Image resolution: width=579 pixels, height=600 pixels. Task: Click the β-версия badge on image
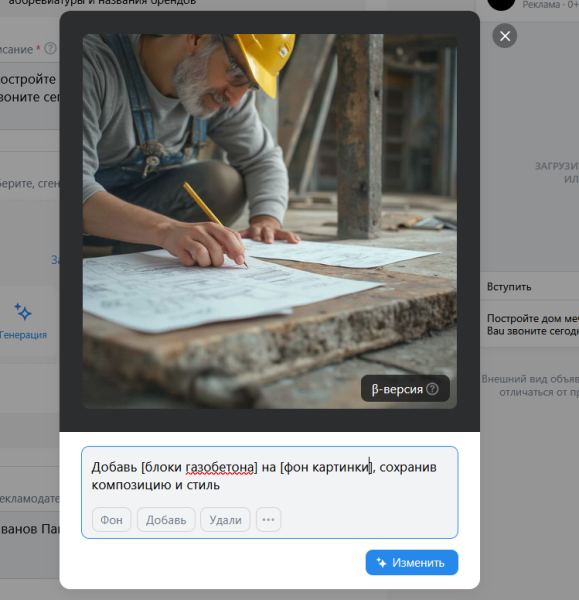[405, 389]
